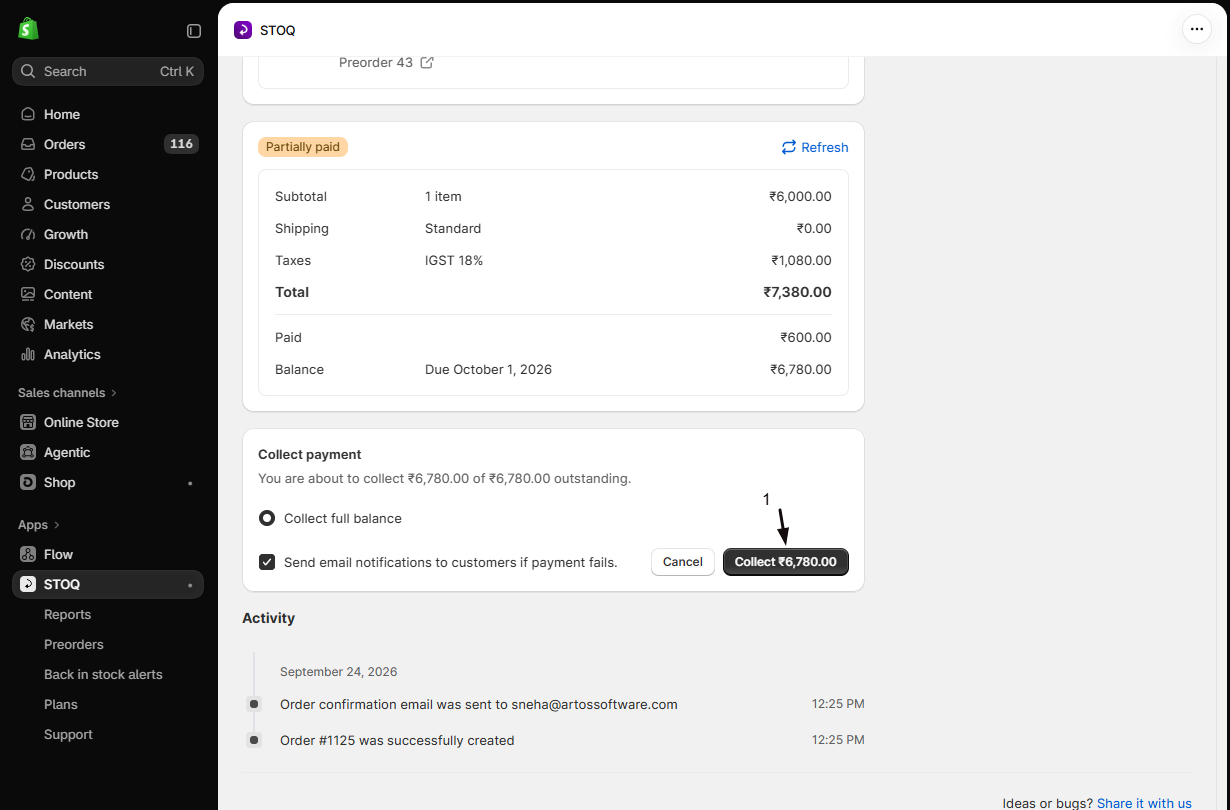Click the Agentic channel icon
The image size is (1230, 810).
tap(28, 452)
